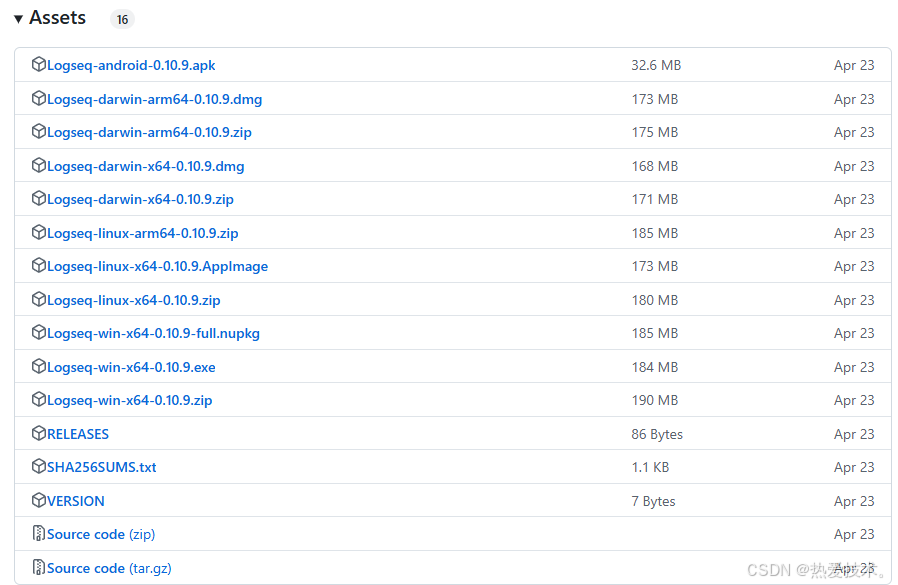Download Logseq-win-x64-0.10.9-full.nupkg
898x585 pixels.
click(153, 333)
